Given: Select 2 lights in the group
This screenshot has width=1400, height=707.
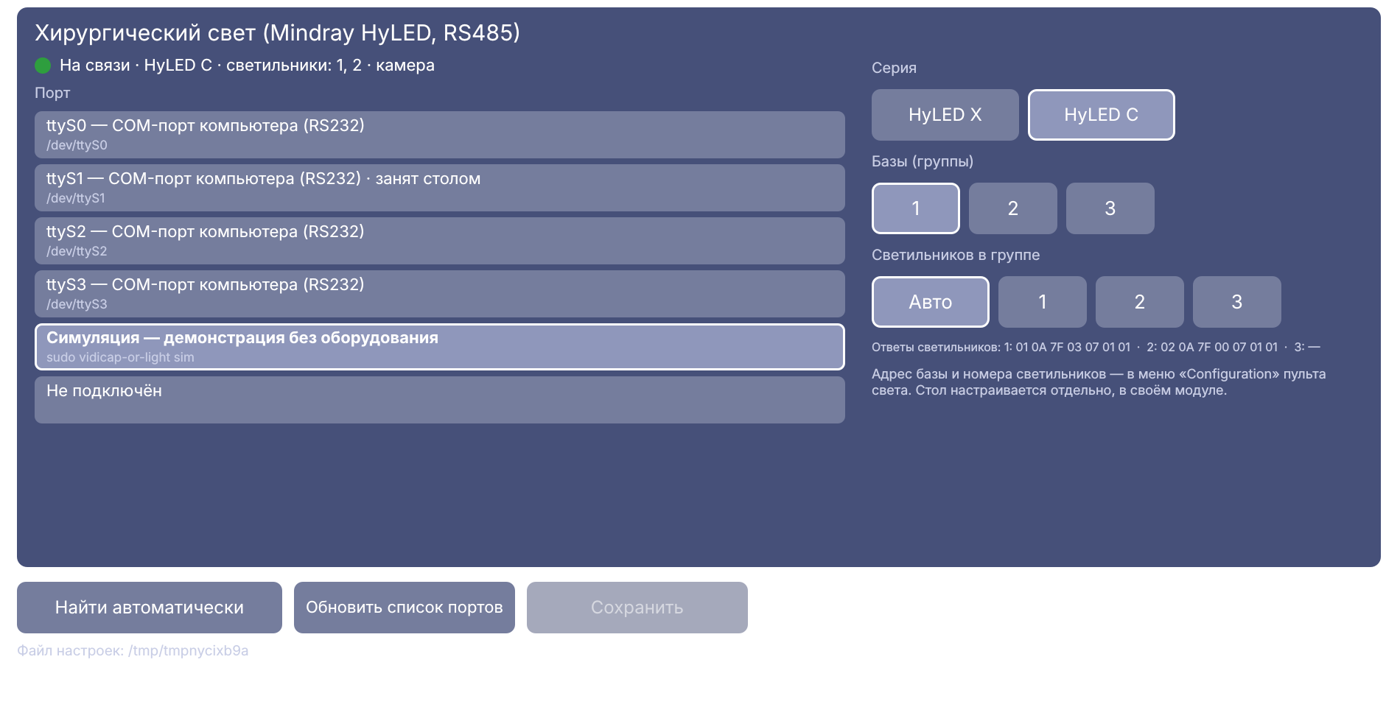Looking at the screenshot, I should pos(1139,302).
